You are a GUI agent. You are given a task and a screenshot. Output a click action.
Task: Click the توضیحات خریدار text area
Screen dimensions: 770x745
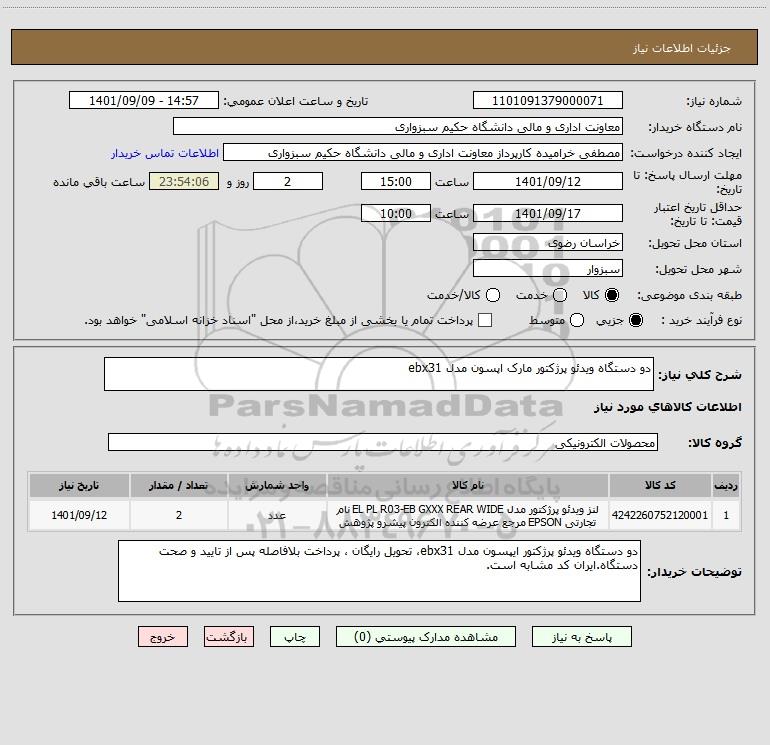pyautogui.click(x=379, y=571)
